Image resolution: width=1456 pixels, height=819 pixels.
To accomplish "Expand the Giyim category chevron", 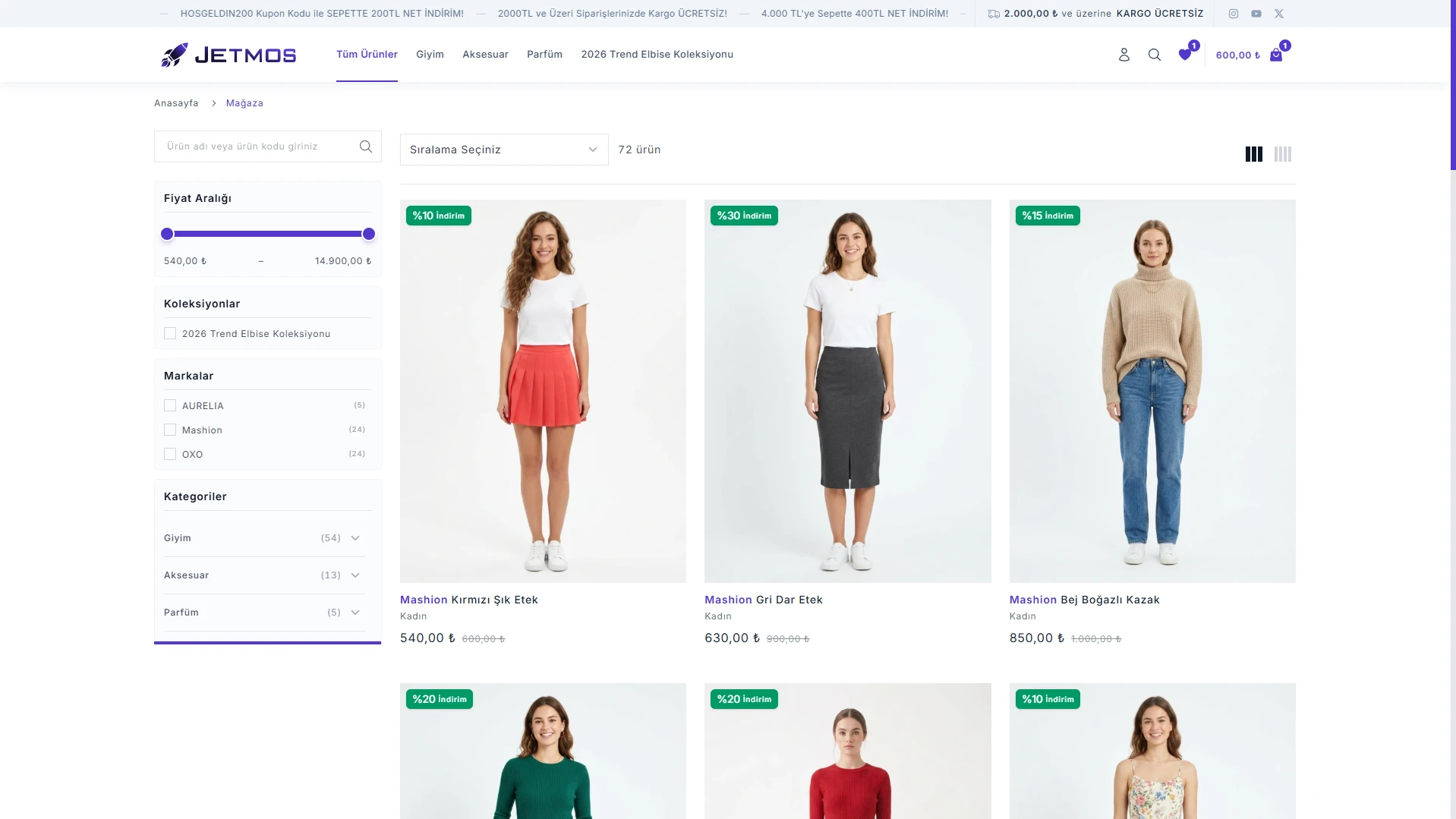I will (x=355, y=538).
